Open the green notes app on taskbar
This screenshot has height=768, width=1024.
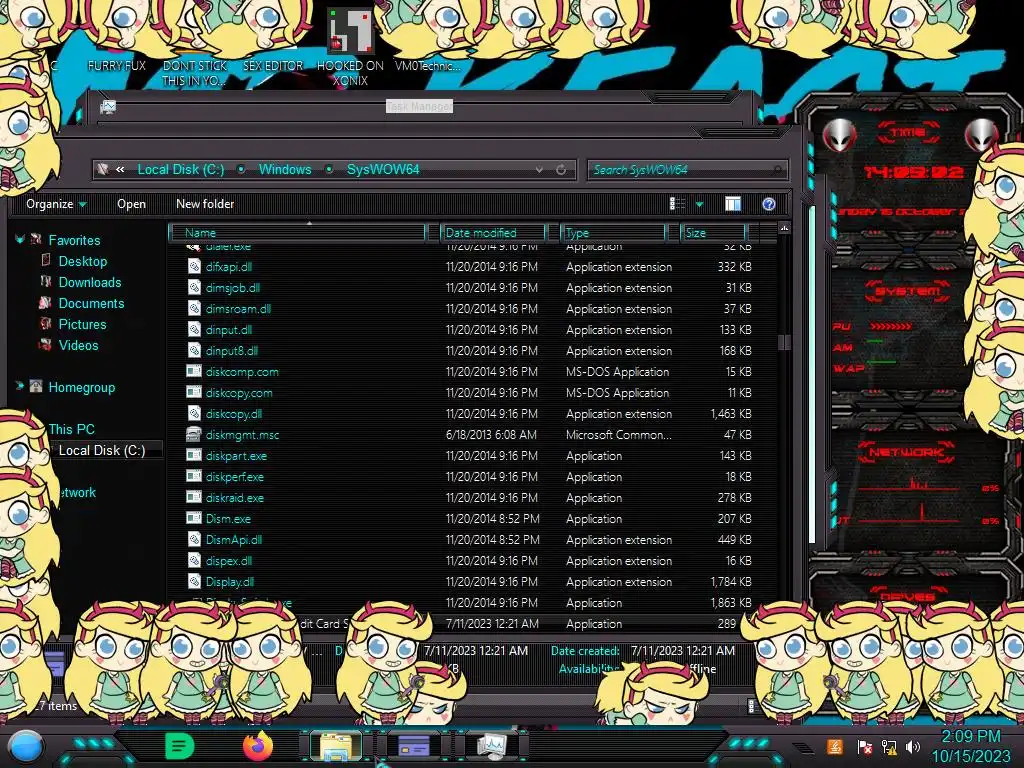coord(179,746)
